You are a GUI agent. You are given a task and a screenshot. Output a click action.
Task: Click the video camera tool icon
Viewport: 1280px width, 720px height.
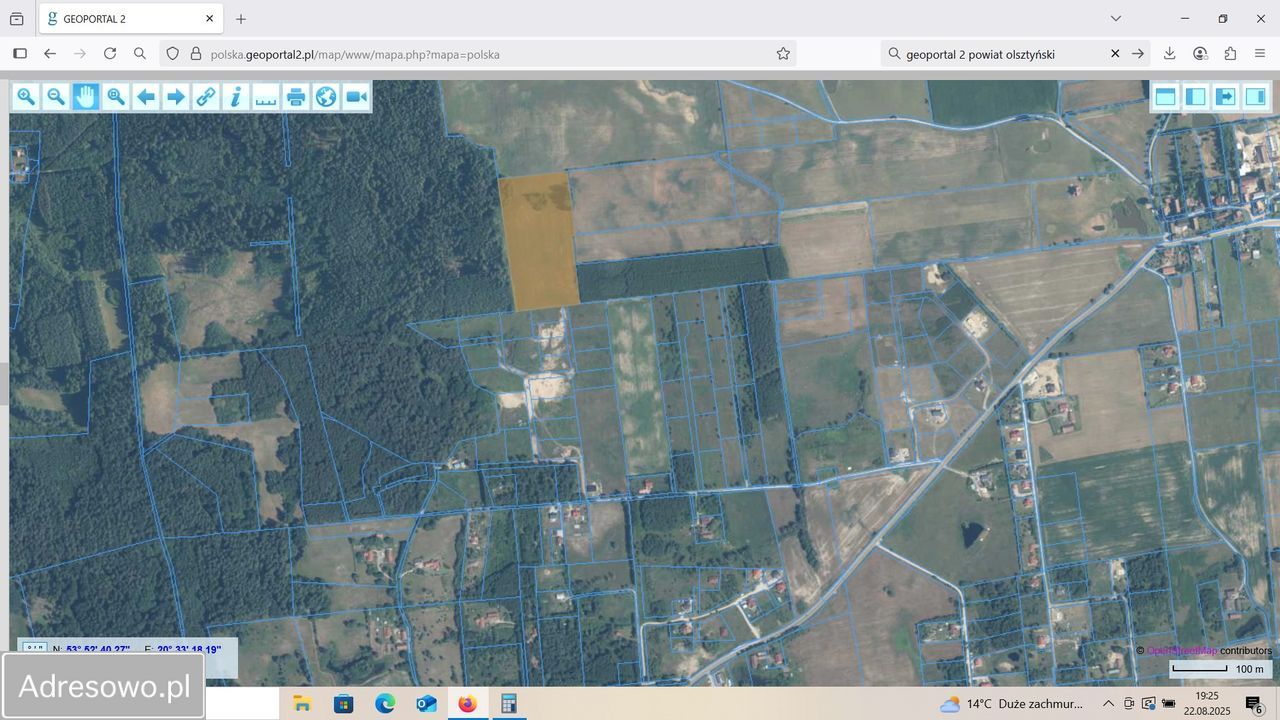[356, 96]
